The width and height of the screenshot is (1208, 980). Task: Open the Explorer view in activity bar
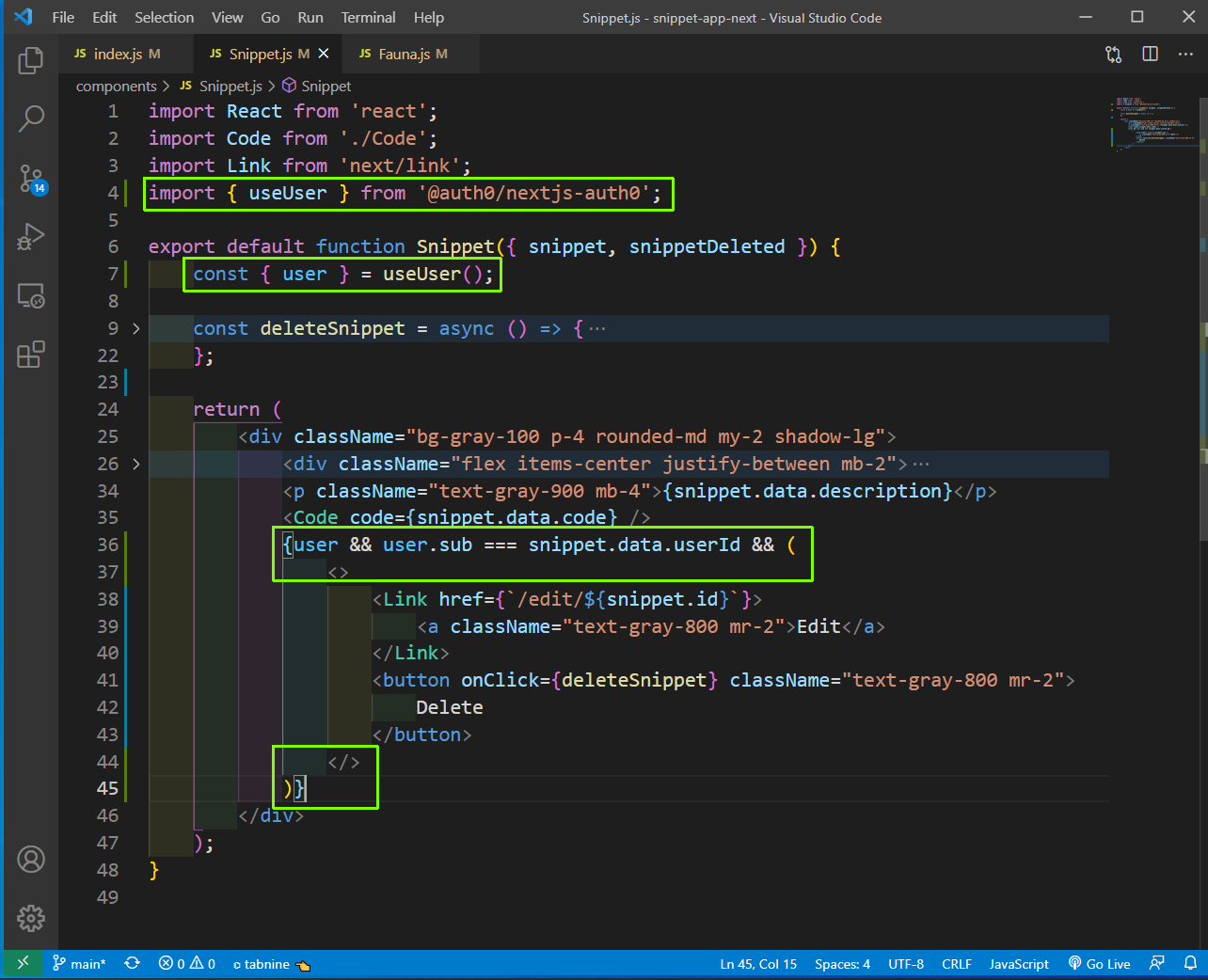[31, 61]
